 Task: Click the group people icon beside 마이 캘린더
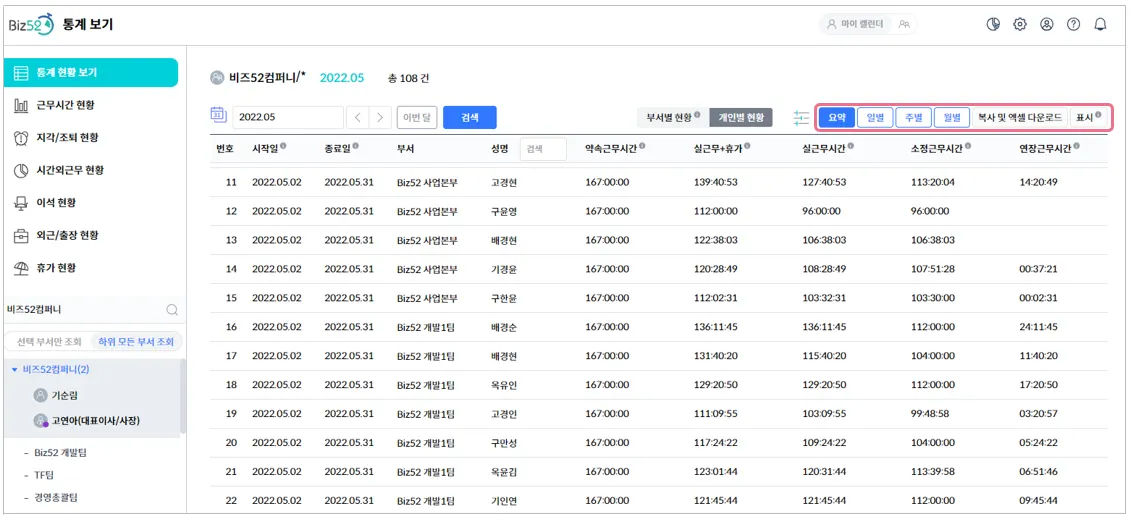904,24
